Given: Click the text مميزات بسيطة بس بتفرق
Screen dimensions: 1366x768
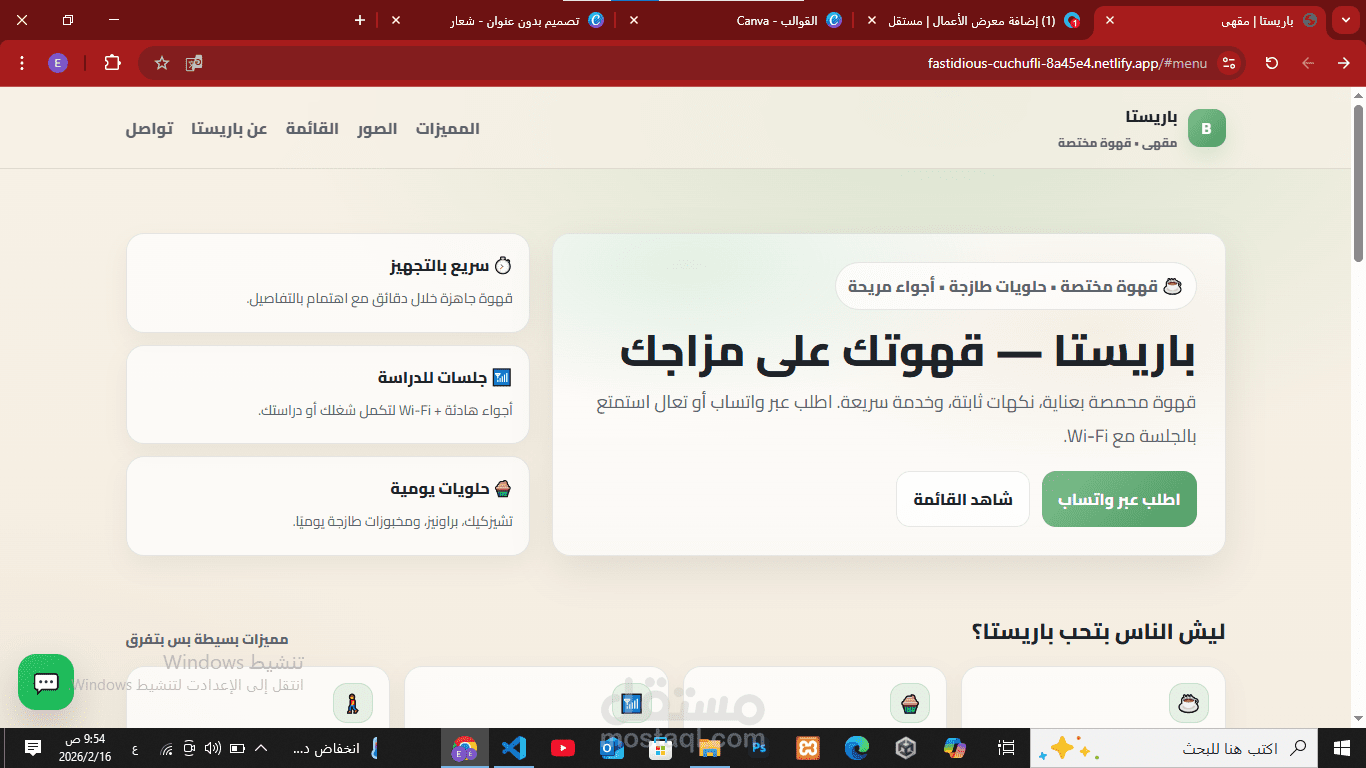Looking at the screenshot, I should 207,639.
